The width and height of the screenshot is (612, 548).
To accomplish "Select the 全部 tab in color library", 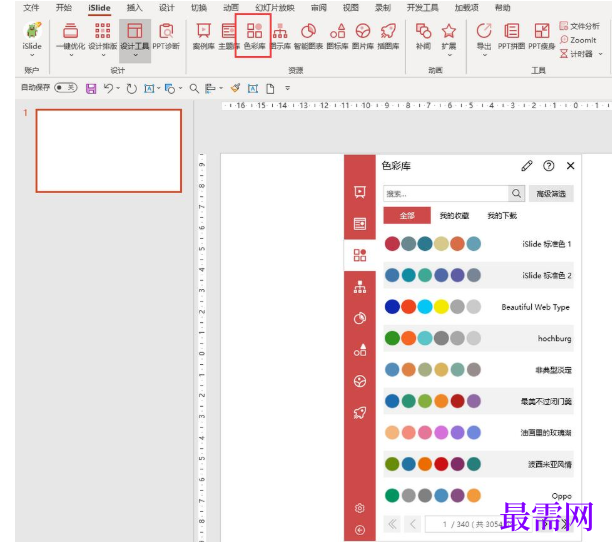I will (407, 215).
